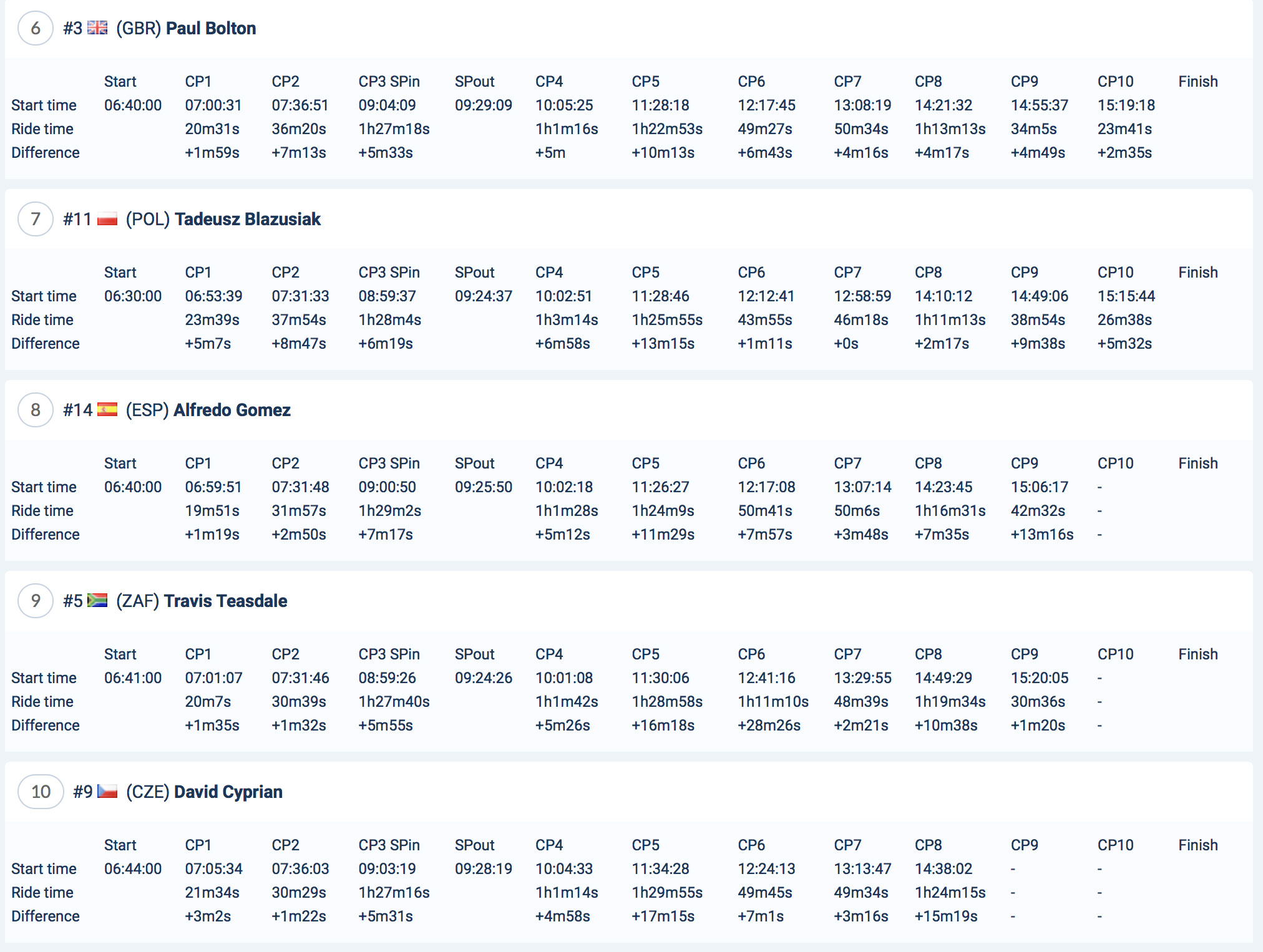Select David Cyprian's rider name
The width and height of the screenshot is (1263, 952).
click(x=228, y=792)
